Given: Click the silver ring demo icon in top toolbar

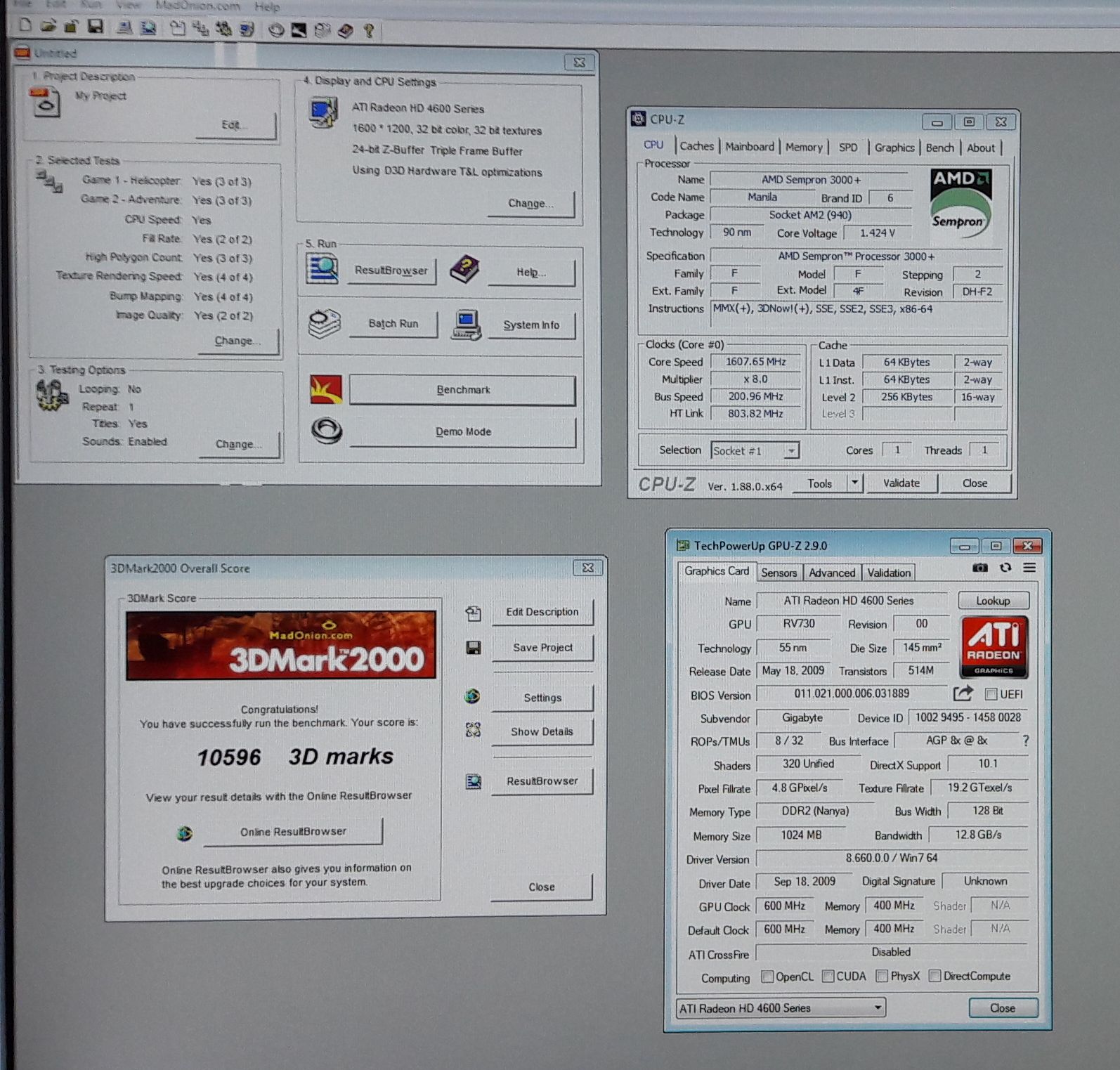Looking at the screenshot, I should coord(276,30).
